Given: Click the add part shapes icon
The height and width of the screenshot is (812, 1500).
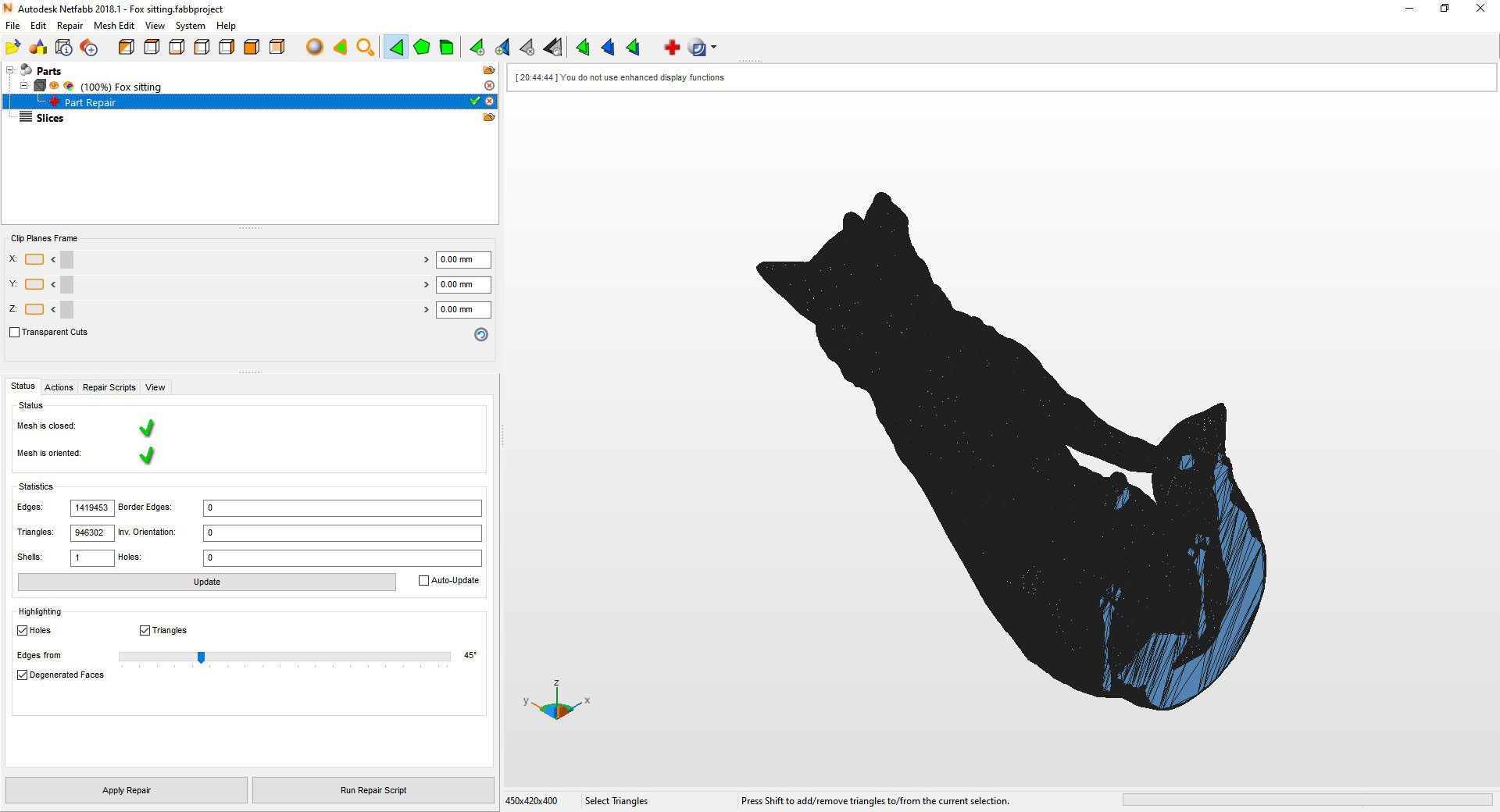Looking at the screenshot, I should (x=38, y=48).
